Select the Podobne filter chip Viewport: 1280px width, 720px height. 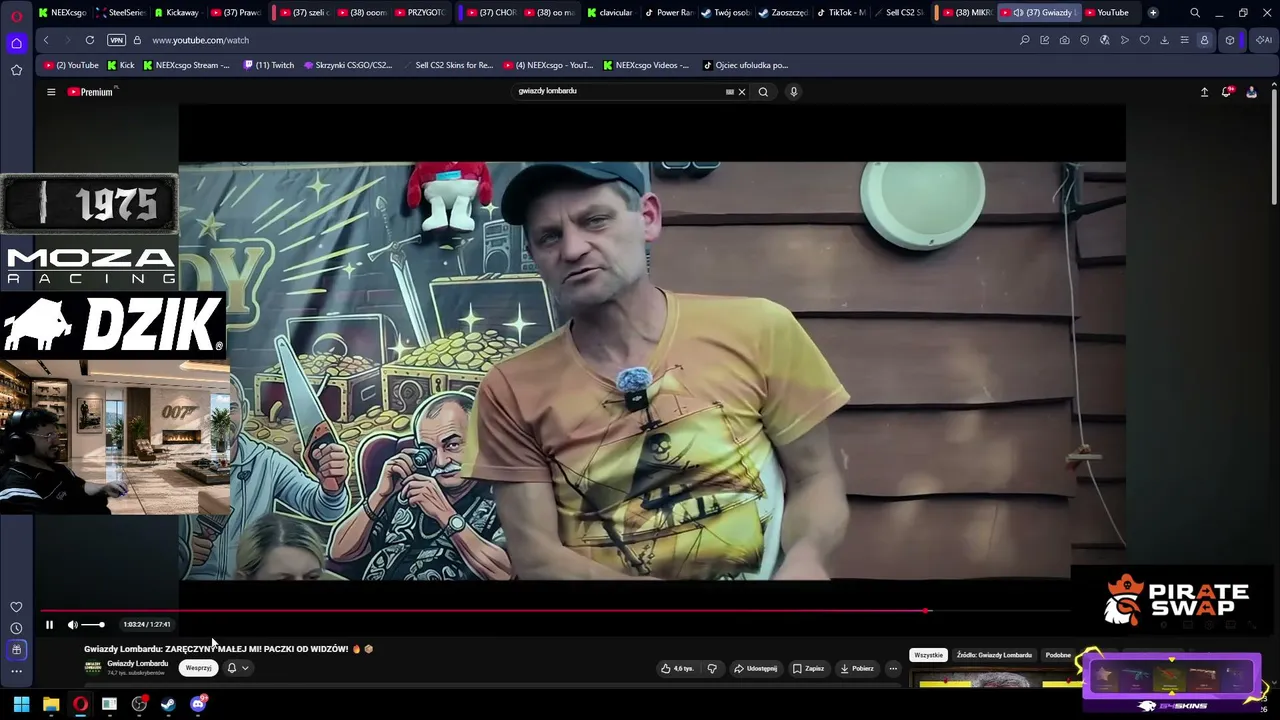coord(1058,655)
